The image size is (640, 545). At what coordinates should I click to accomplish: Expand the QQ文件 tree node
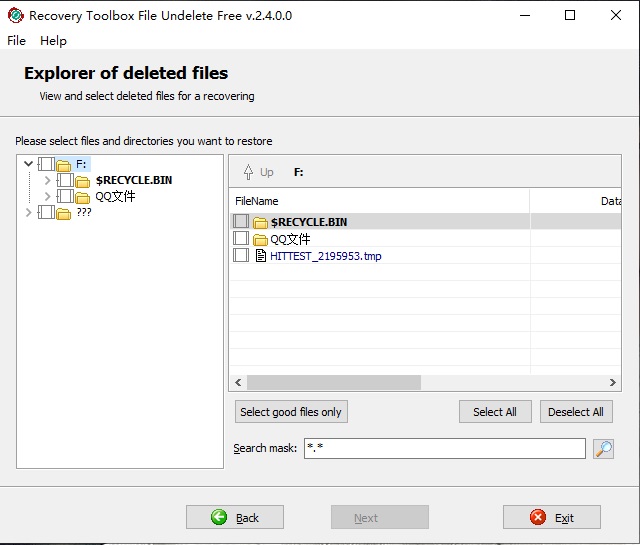pyautogui.click(x=47, y=196)
